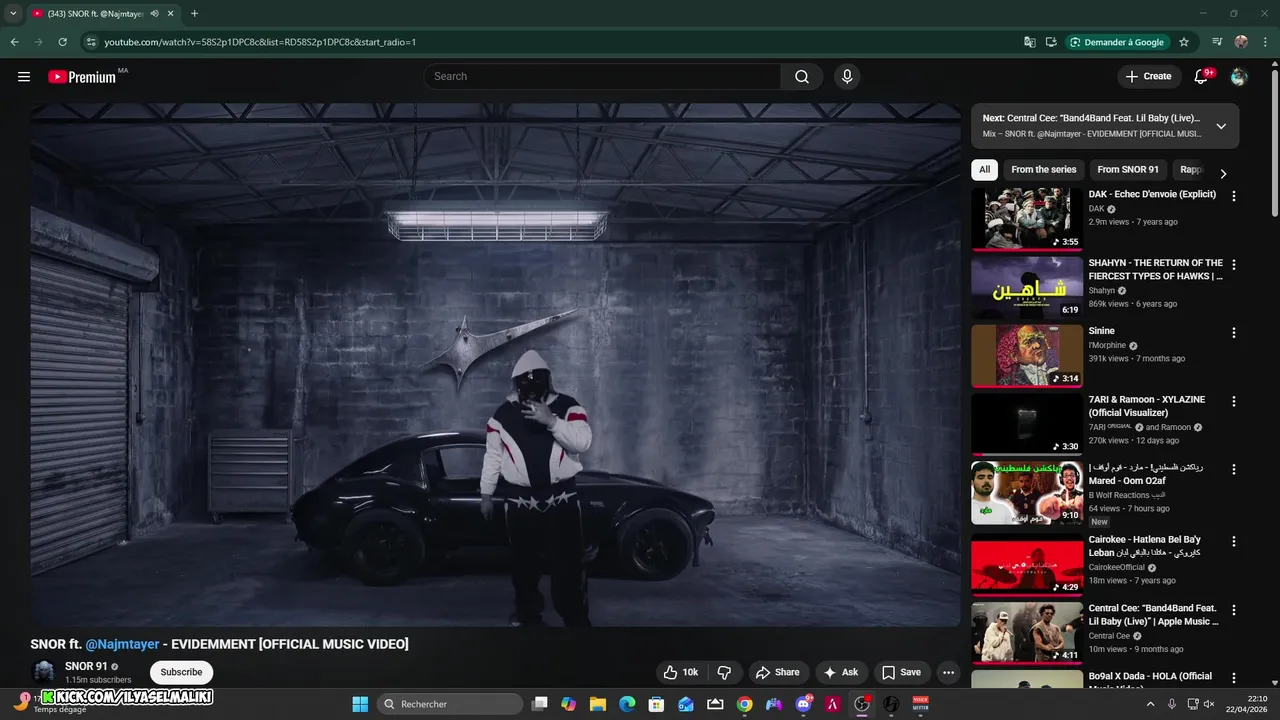Open 7ARI & Ramoon XYLAZINE title
This screenshot has width=1280, height=720.
click(x=1147, y=406)
